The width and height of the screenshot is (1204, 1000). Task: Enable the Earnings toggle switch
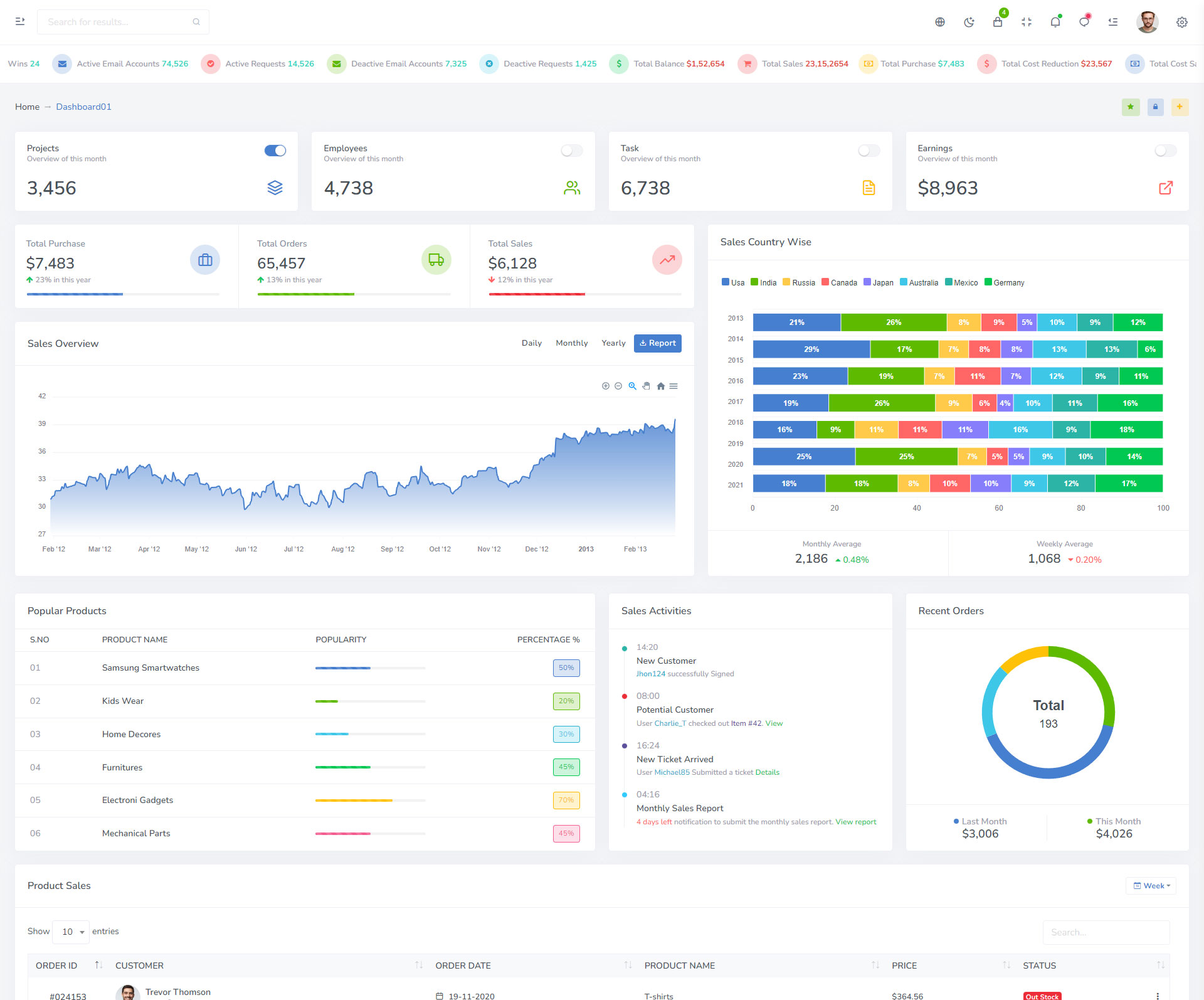(1166, 151)
